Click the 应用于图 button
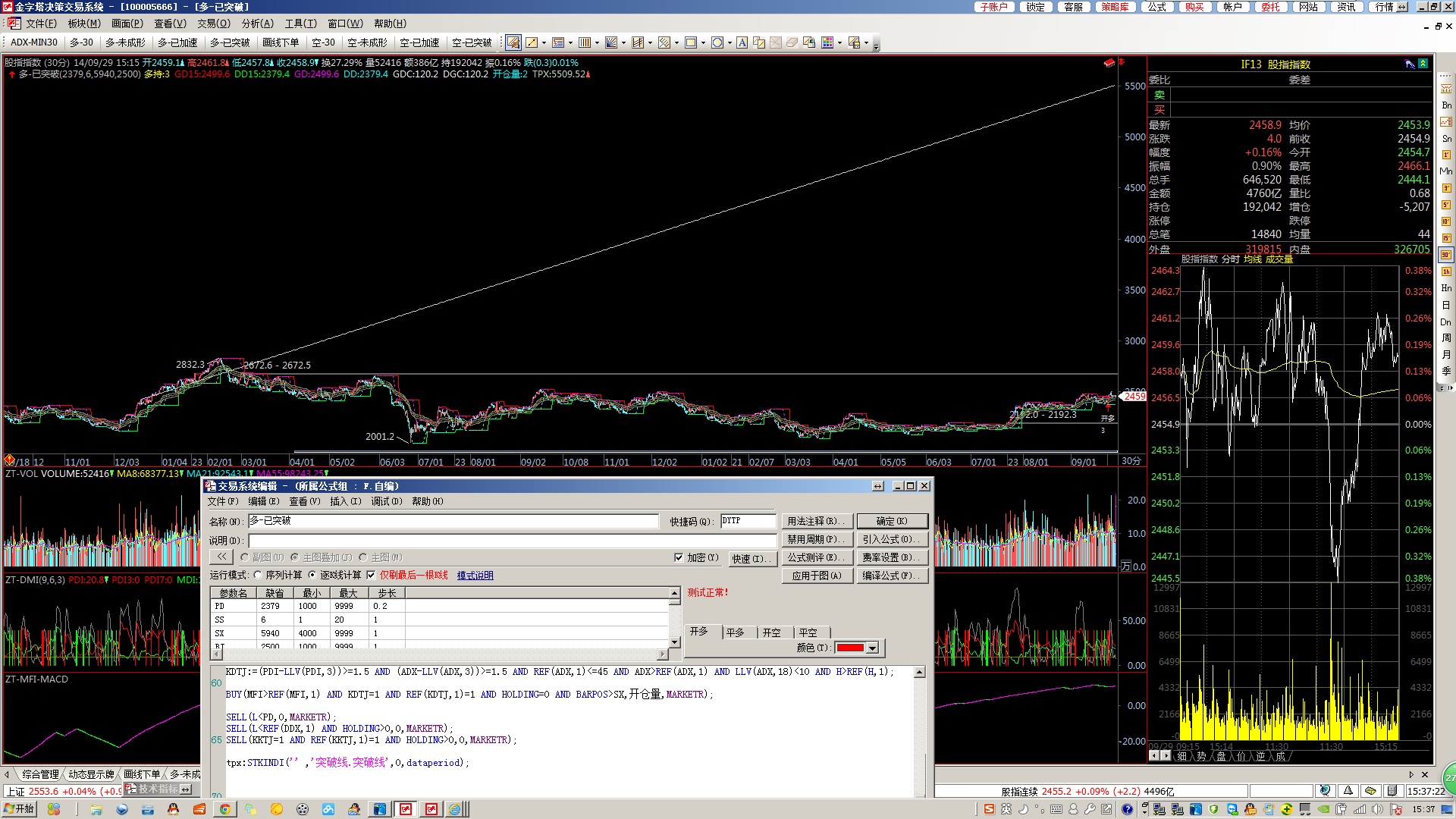This screenshot has height=819, width=1456. click(816, 576)
